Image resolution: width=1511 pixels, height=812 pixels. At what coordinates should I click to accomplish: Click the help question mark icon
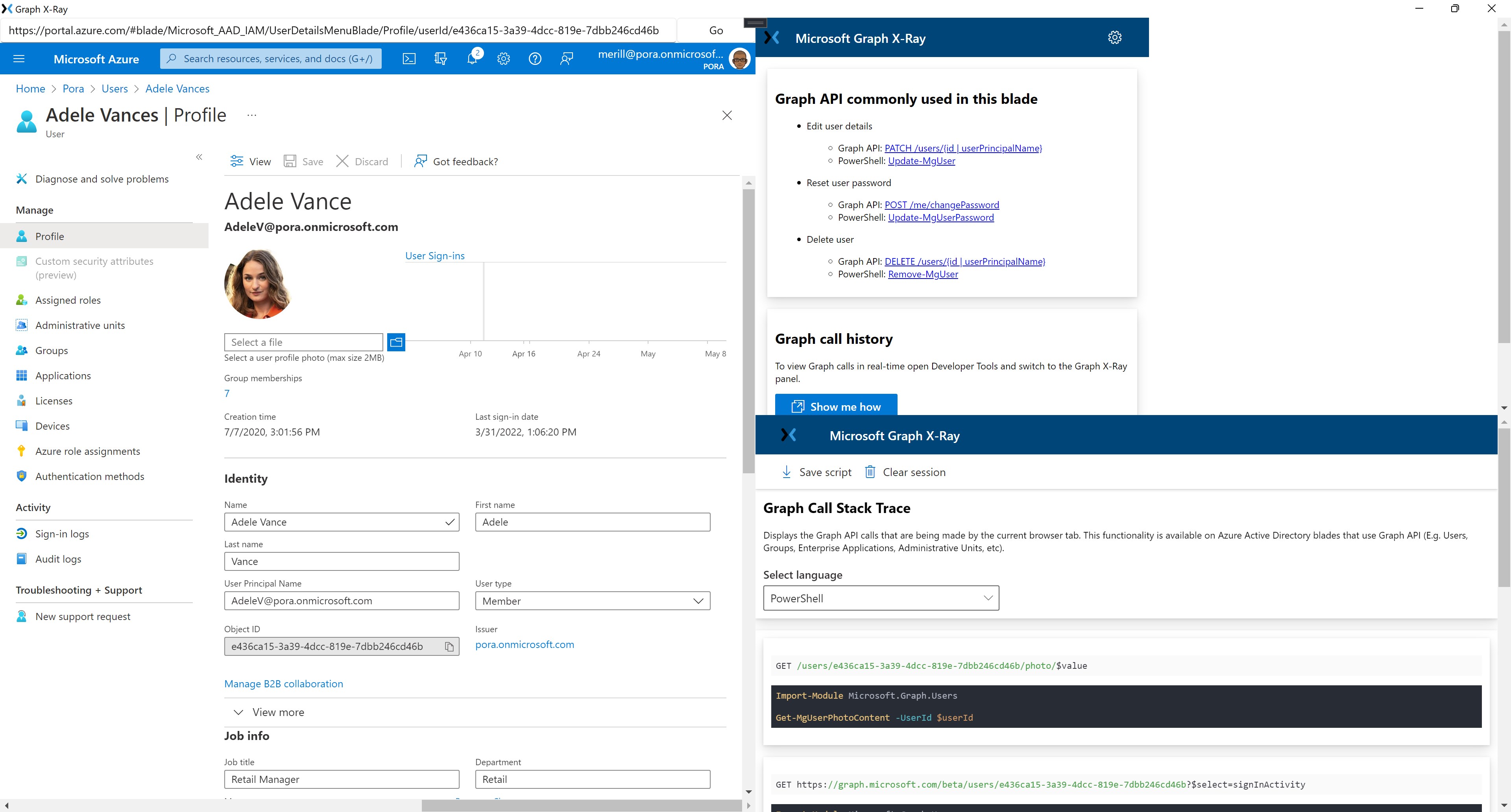(x=534, y=59)
